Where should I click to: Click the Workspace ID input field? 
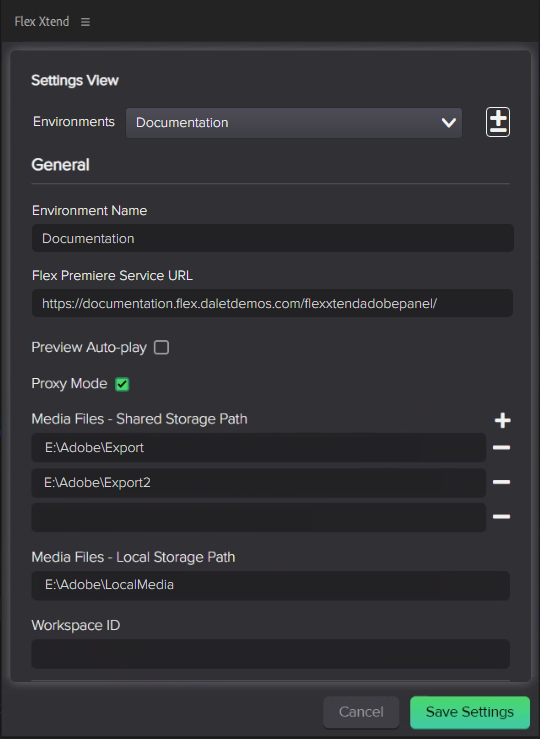[x=270, y=654]
